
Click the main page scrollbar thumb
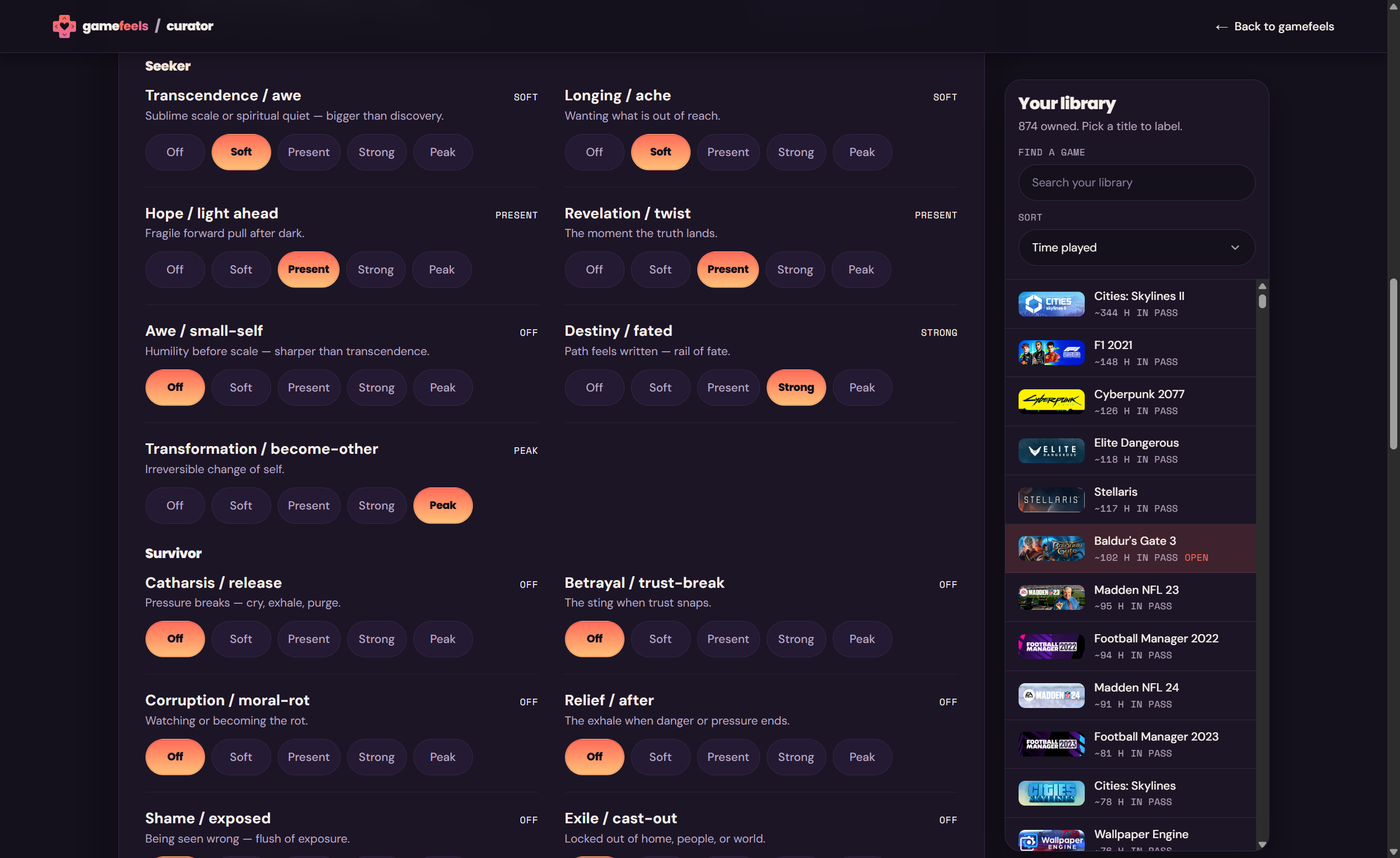tap(1393, 364)
